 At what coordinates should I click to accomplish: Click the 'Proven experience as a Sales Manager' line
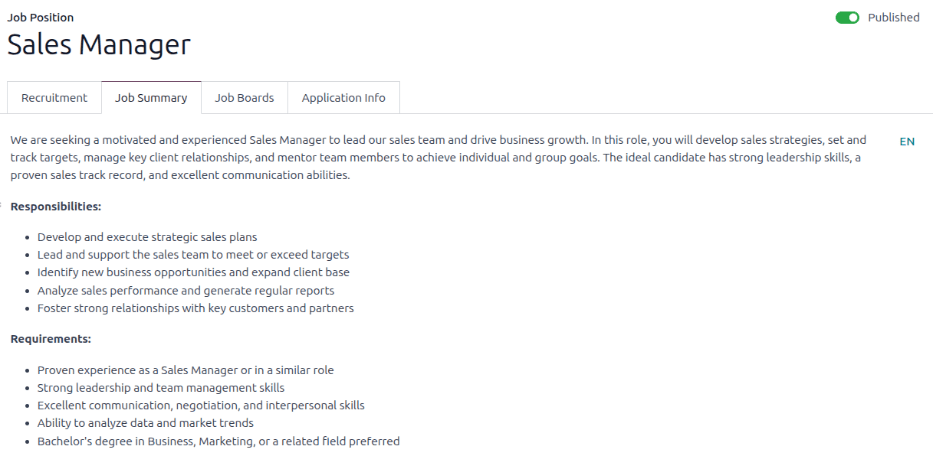point(185,370)
